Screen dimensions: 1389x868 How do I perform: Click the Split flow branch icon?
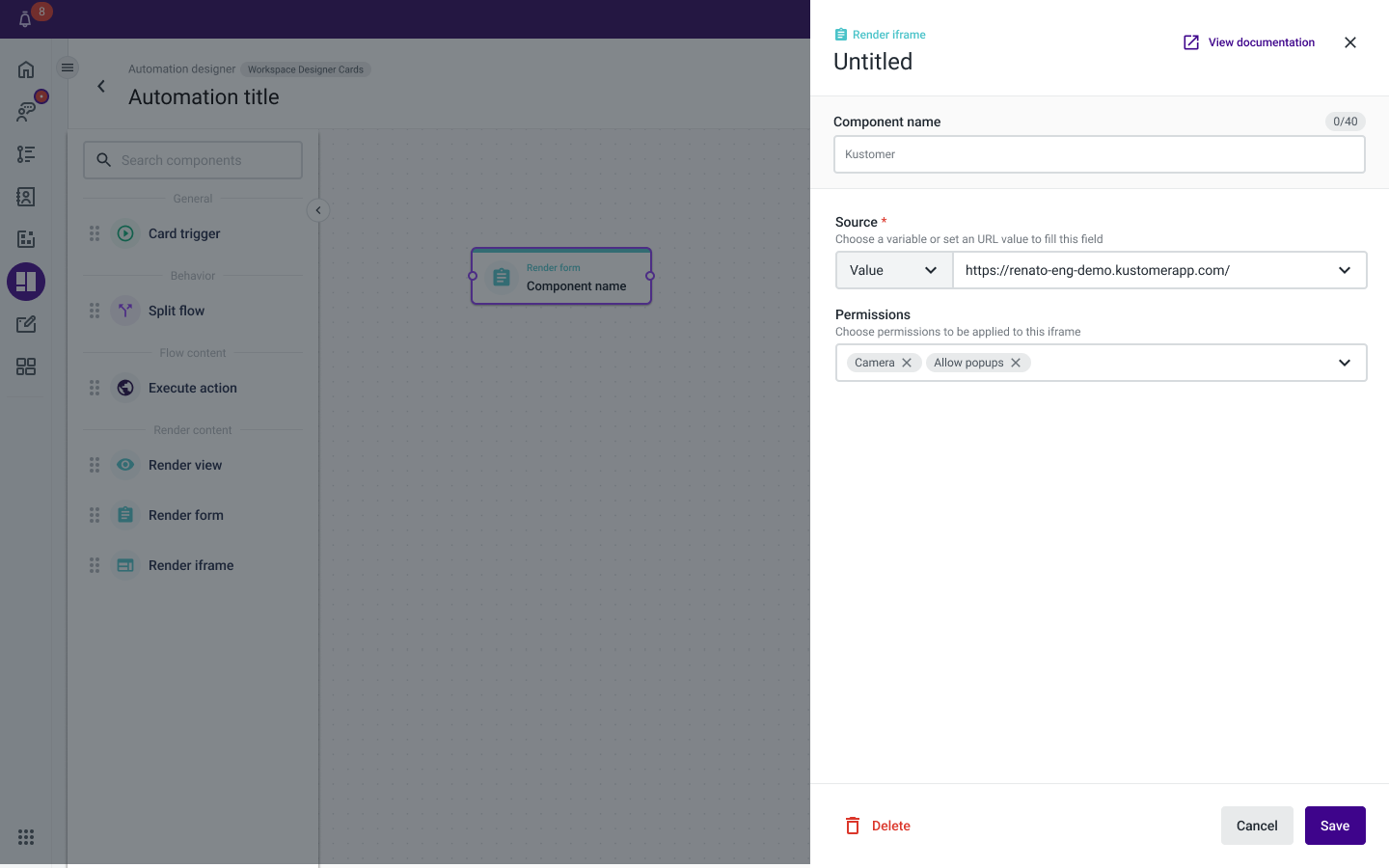[x=125, y=311]
